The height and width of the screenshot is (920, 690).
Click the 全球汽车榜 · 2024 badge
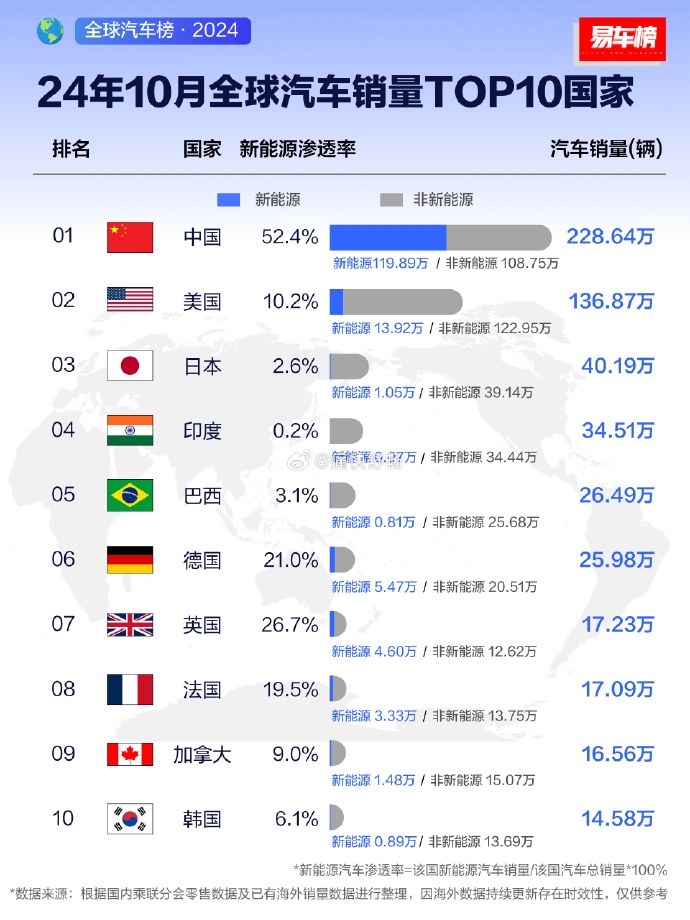162,31
